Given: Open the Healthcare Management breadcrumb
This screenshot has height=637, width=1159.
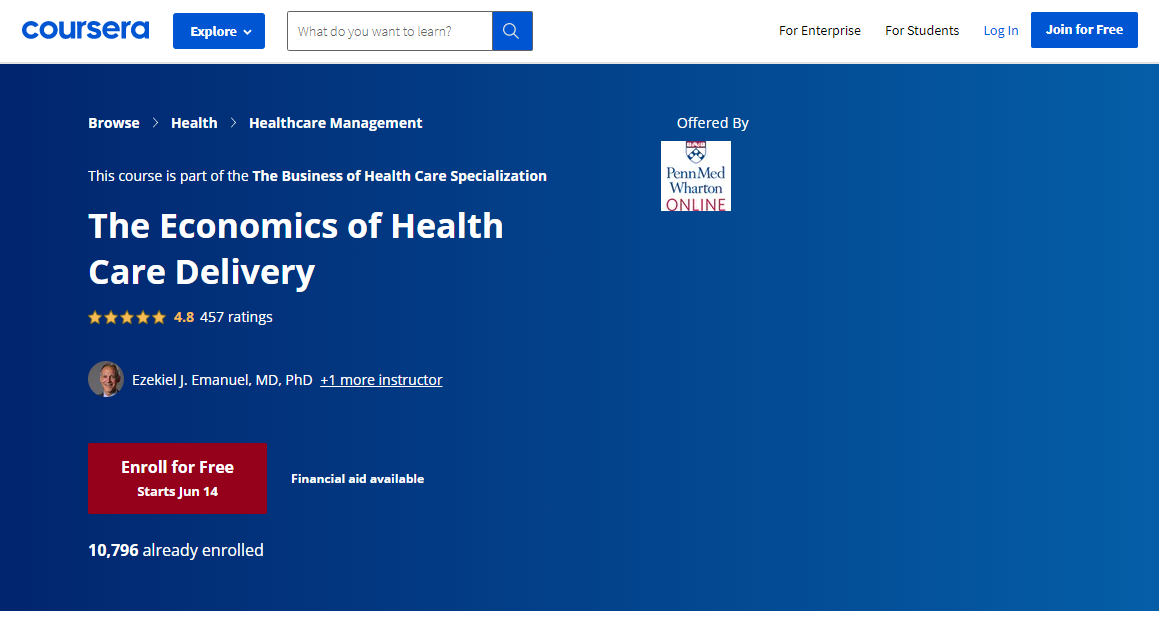Looking at the screenshot, I should coord(335,122).
